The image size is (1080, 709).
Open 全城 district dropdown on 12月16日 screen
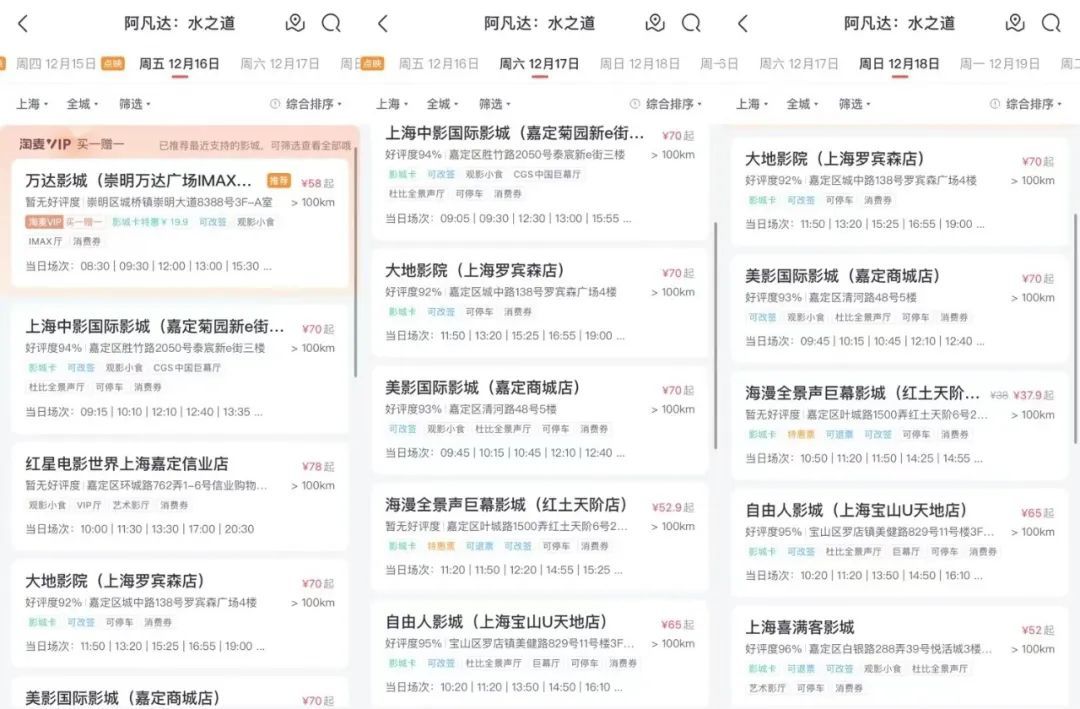click(82, 104)
